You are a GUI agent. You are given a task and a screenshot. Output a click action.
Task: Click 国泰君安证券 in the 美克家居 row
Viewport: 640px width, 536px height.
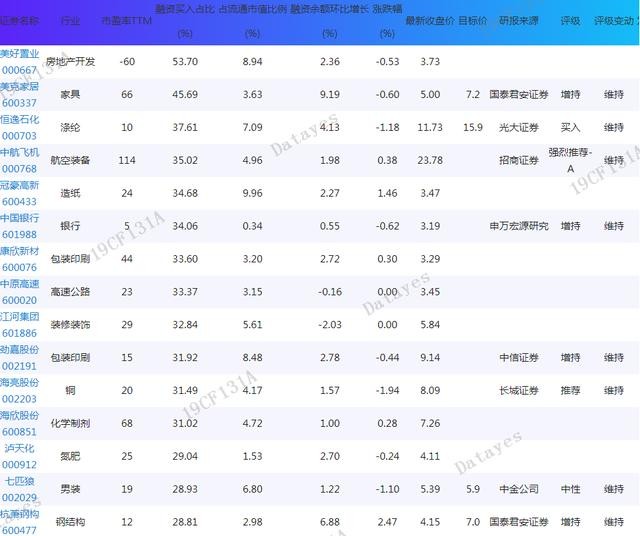[519, 95]
